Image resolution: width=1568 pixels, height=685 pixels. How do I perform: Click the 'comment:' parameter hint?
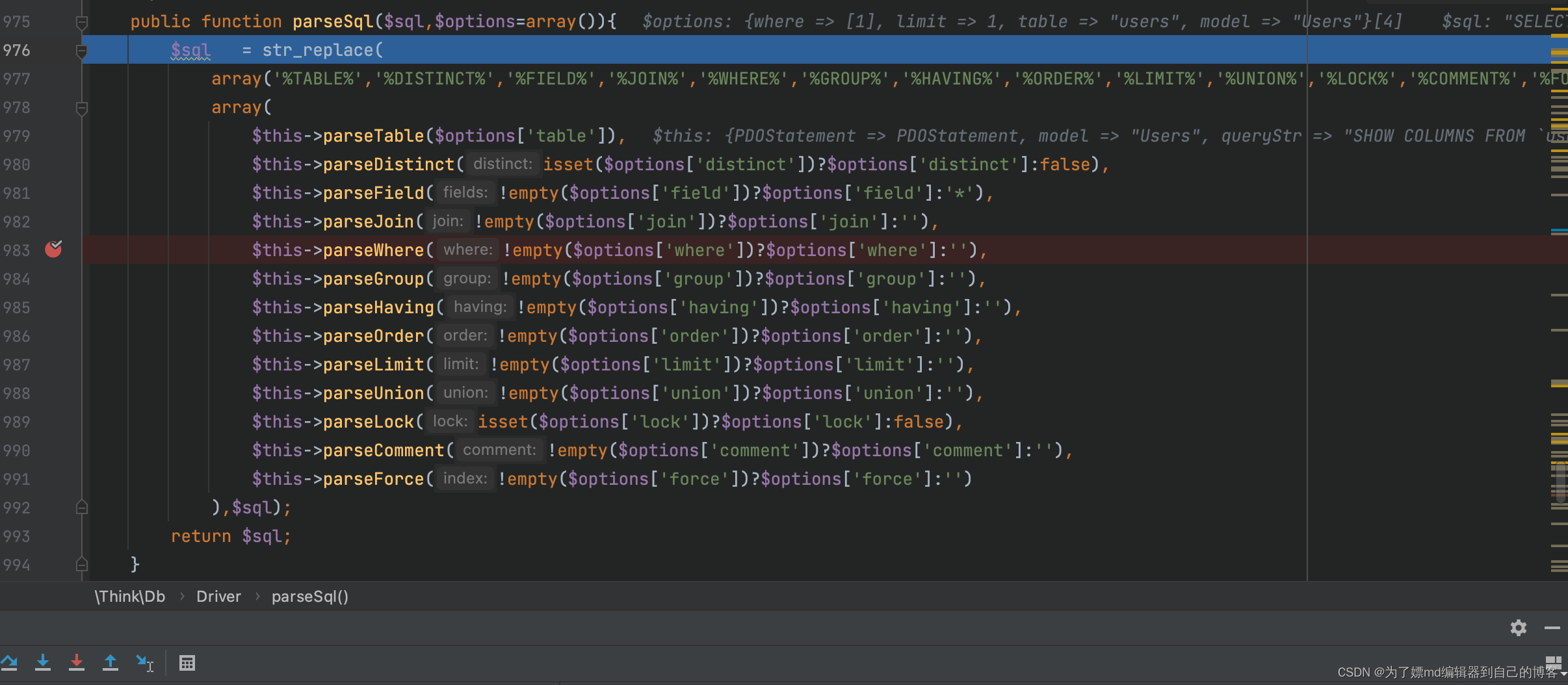[x=499, y=450]
